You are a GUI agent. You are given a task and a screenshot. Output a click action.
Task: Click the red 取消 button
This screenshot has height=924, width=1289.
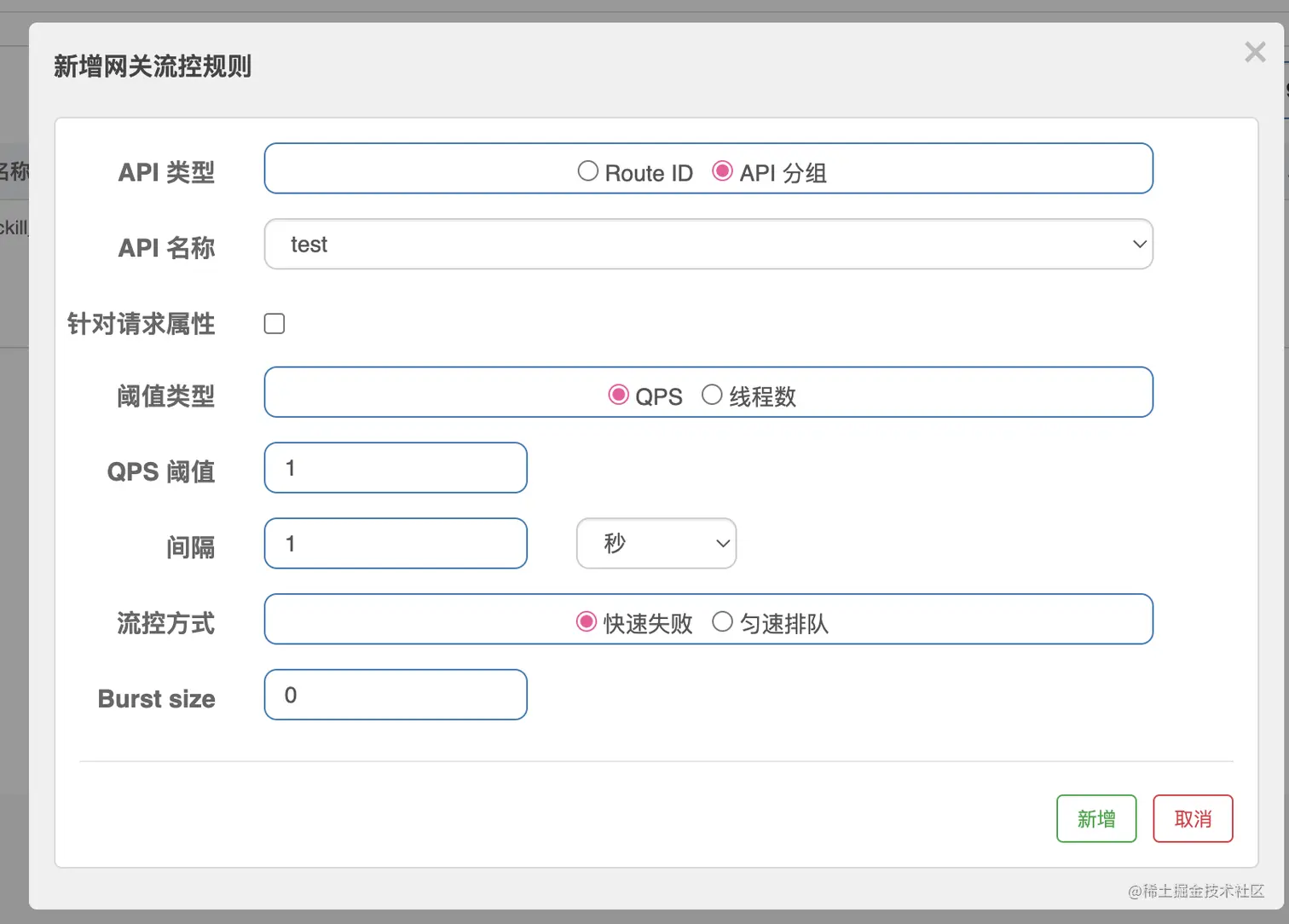[1193, 819]
